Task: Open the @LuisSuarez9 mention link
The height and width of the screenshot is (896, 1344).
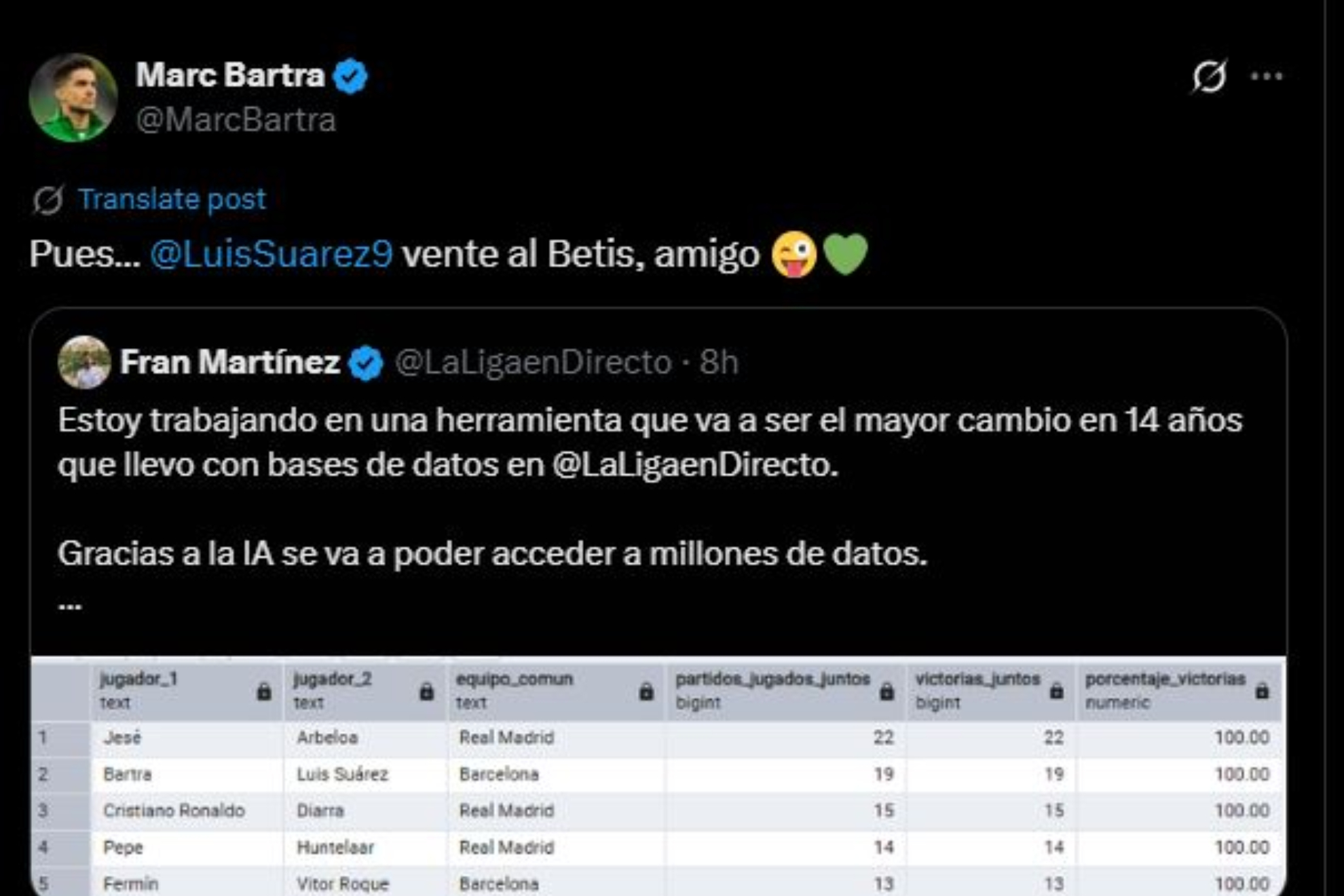Action: (x=271, y=255)
